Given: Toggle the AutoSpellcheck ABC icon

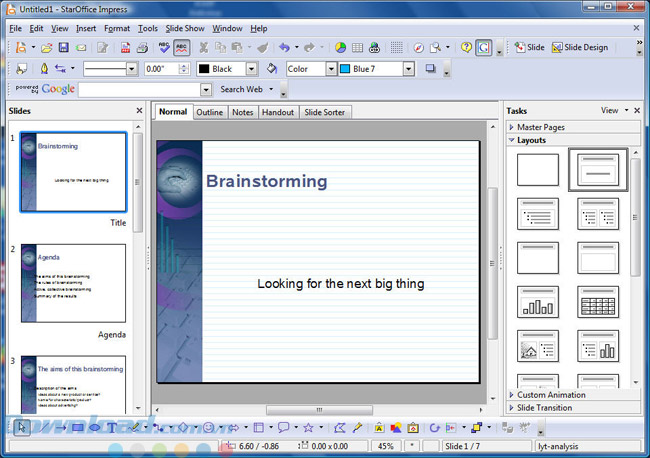Looking at the screenshot, I should click(x=181, y=48).
